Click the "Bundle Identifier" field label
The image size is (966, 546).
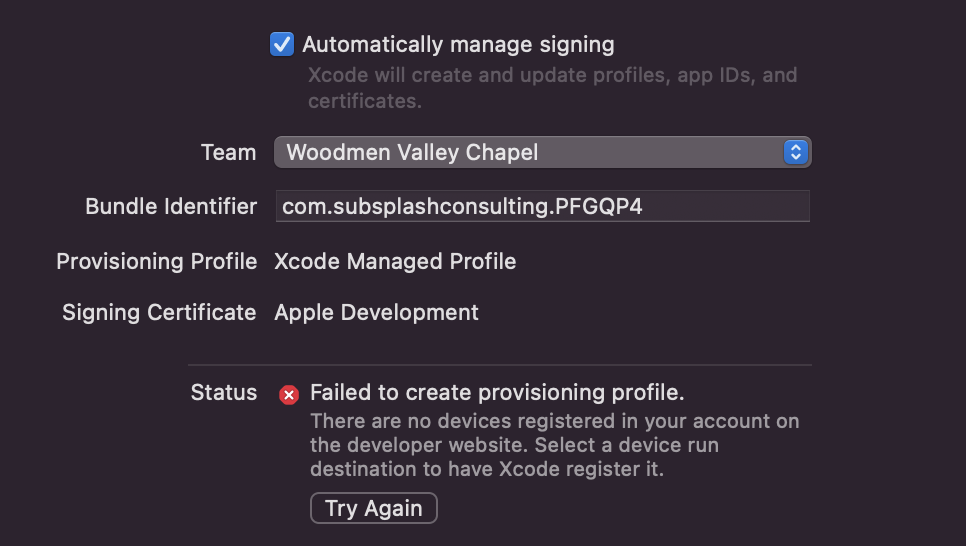point(171,207)
